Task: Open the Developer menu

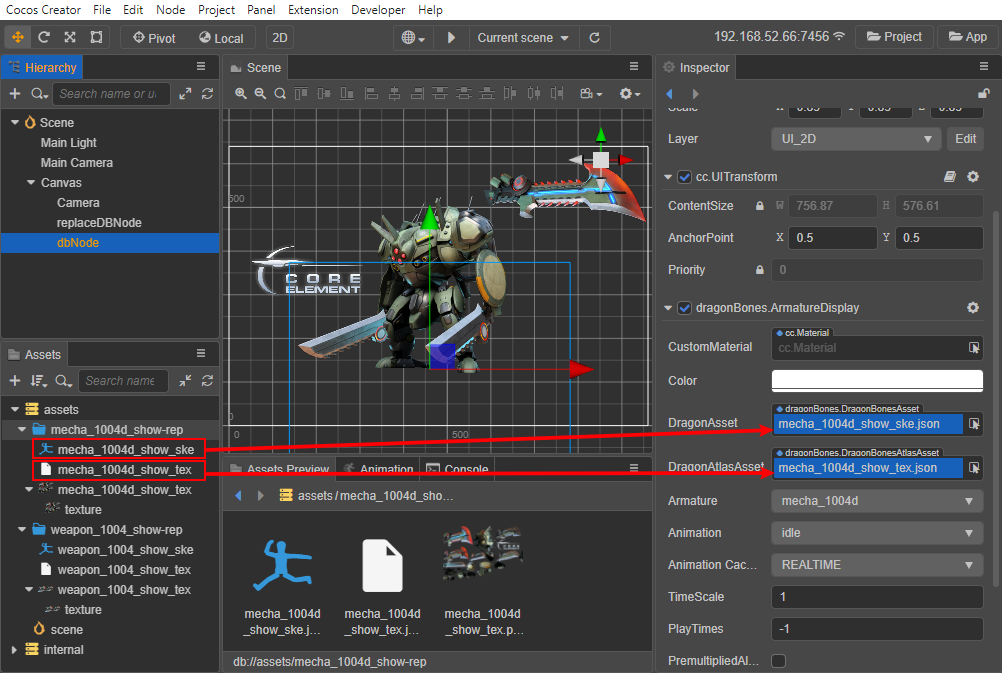Action: coord(377,9)
